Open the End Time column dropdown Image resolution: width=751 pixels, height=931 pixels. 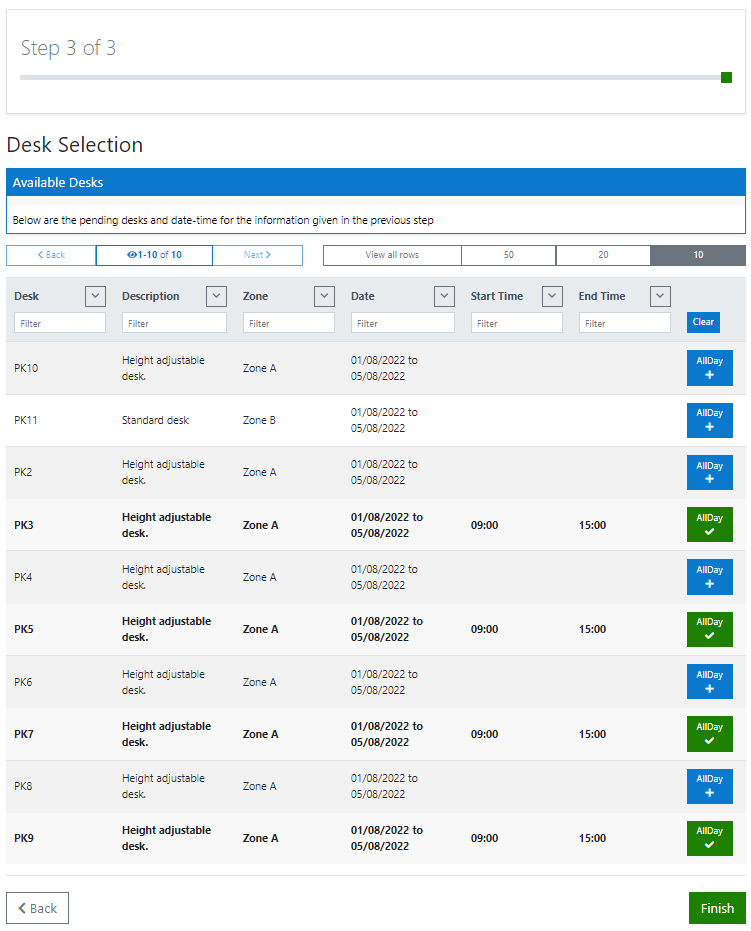[660, 296]
